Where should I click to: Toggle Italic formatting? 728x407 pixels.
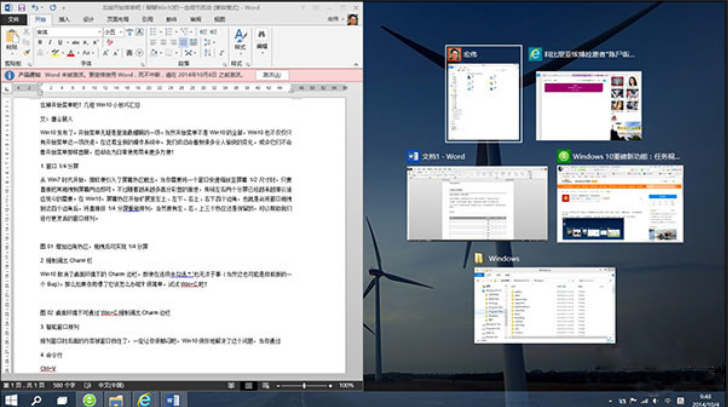pos(50,42)
